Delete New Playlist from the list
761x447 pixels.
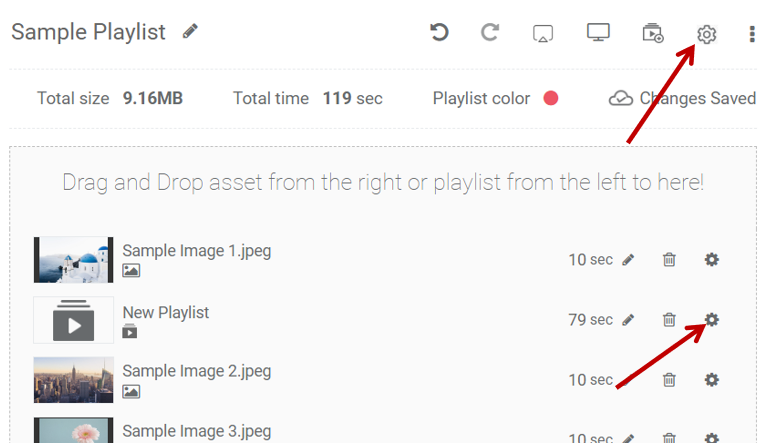(x=669, y=320)
